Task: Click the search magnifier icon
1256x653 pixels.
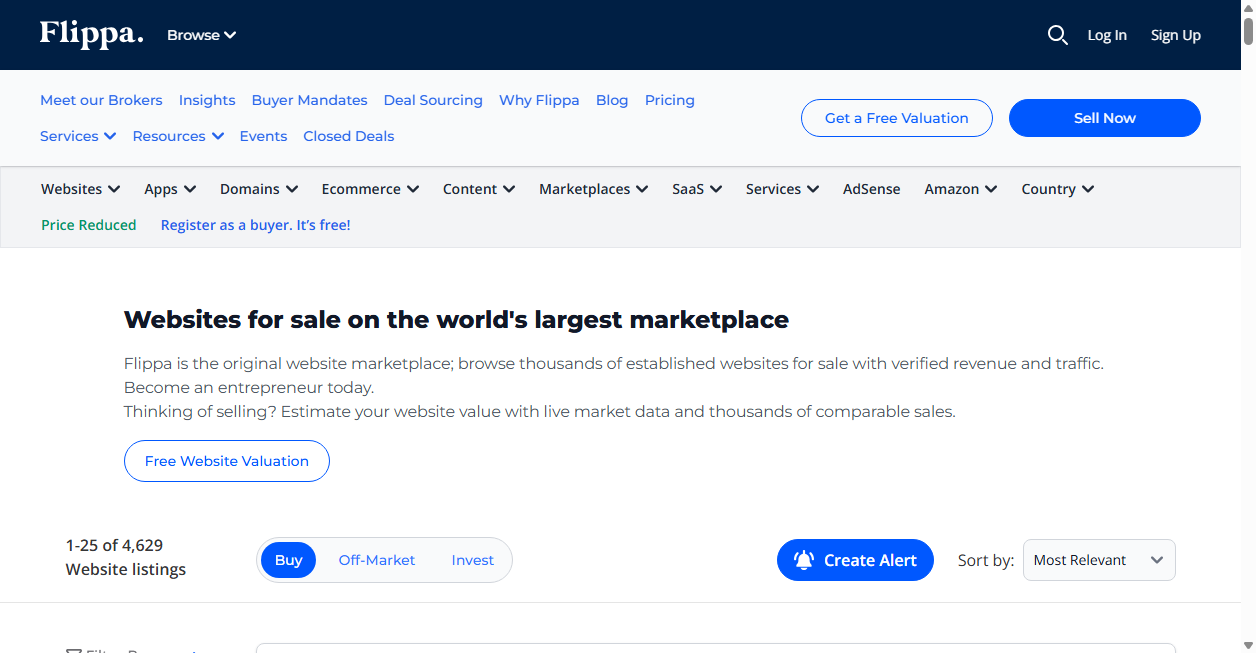Action: click(1057, 35)
